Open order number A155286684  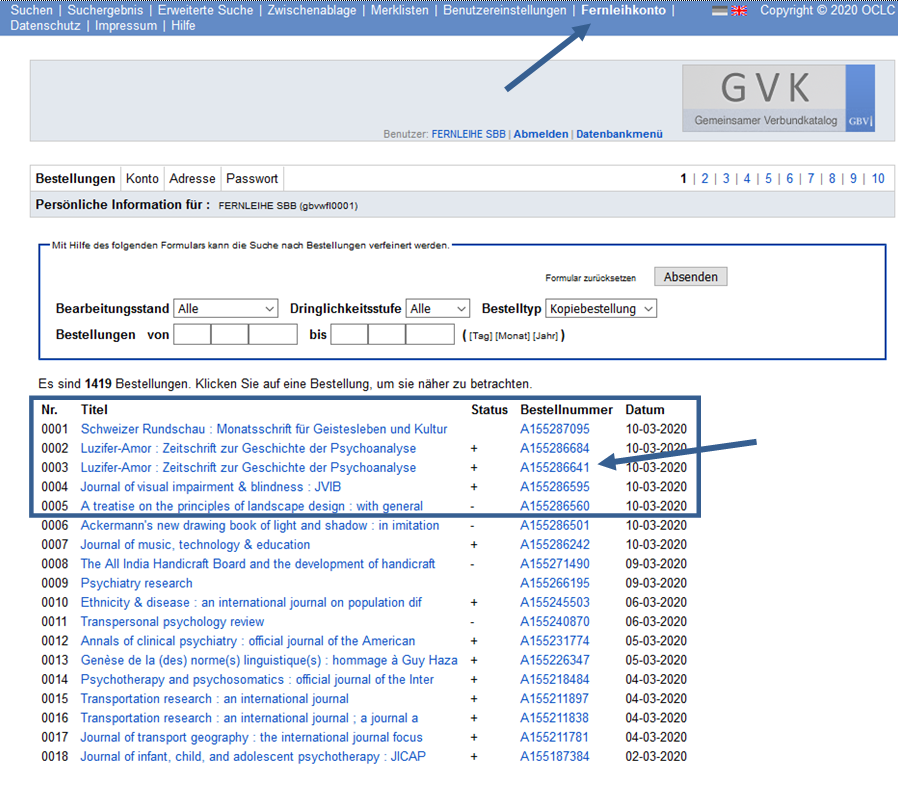tap(554, 448)
